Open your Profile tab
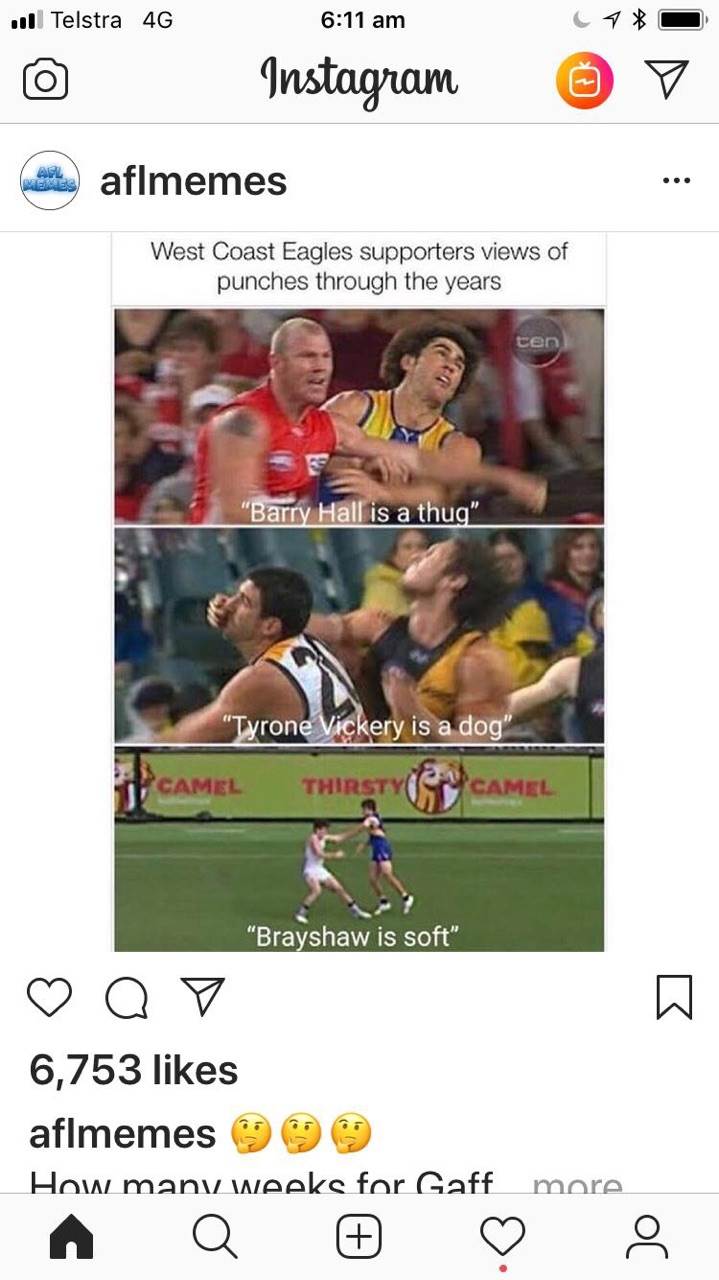The image size is (719, 1280). tap(647, 1237)
